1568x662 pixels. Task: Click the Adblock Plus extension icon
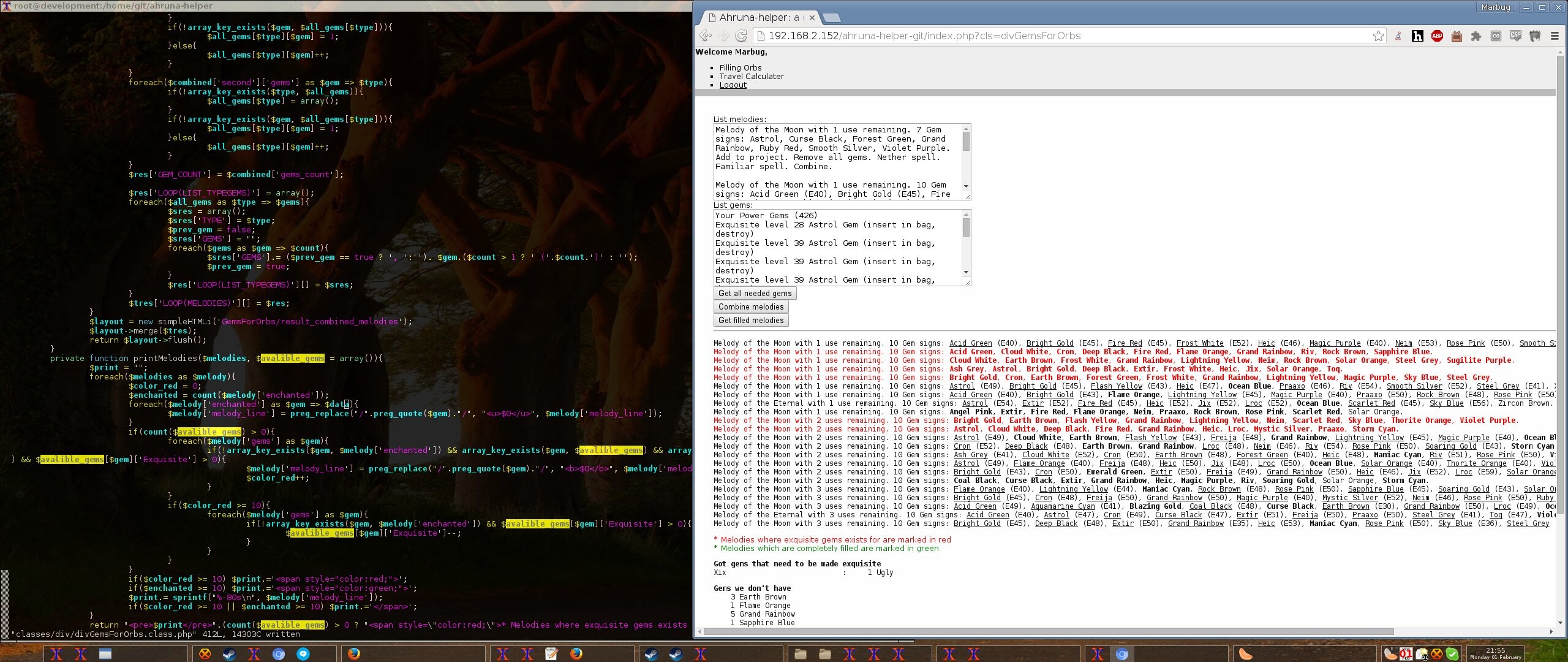[1437, 36]
